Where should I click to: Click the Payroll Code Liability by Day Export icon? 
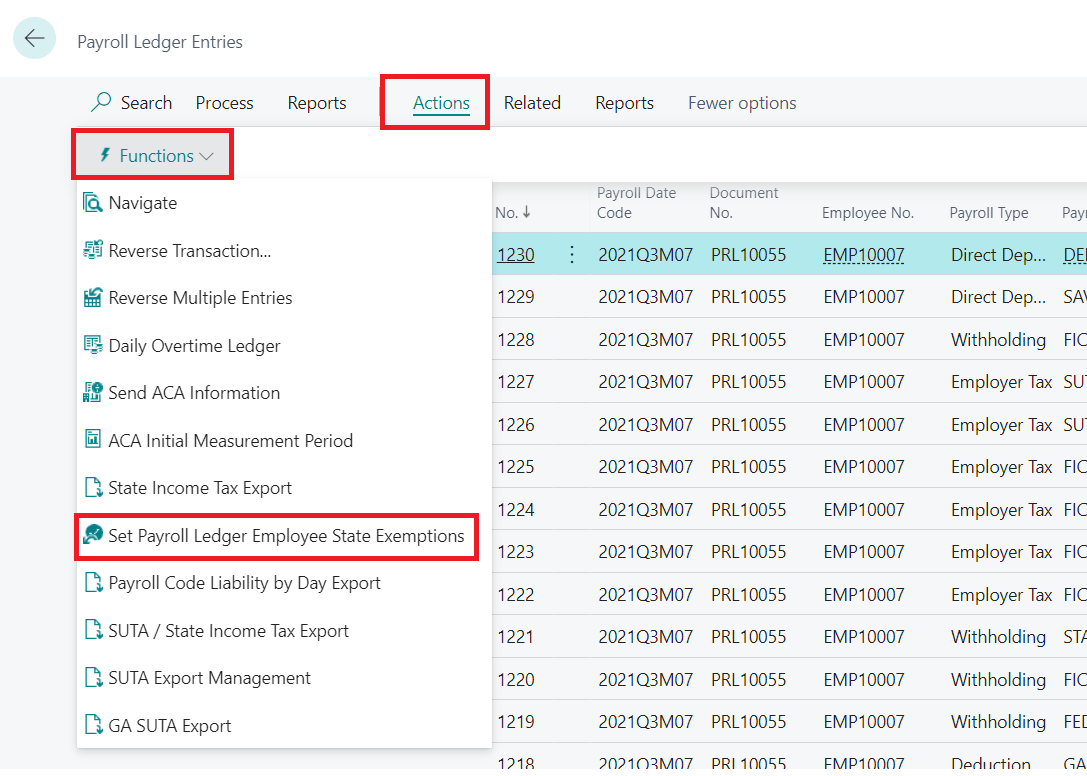(92, 583)
